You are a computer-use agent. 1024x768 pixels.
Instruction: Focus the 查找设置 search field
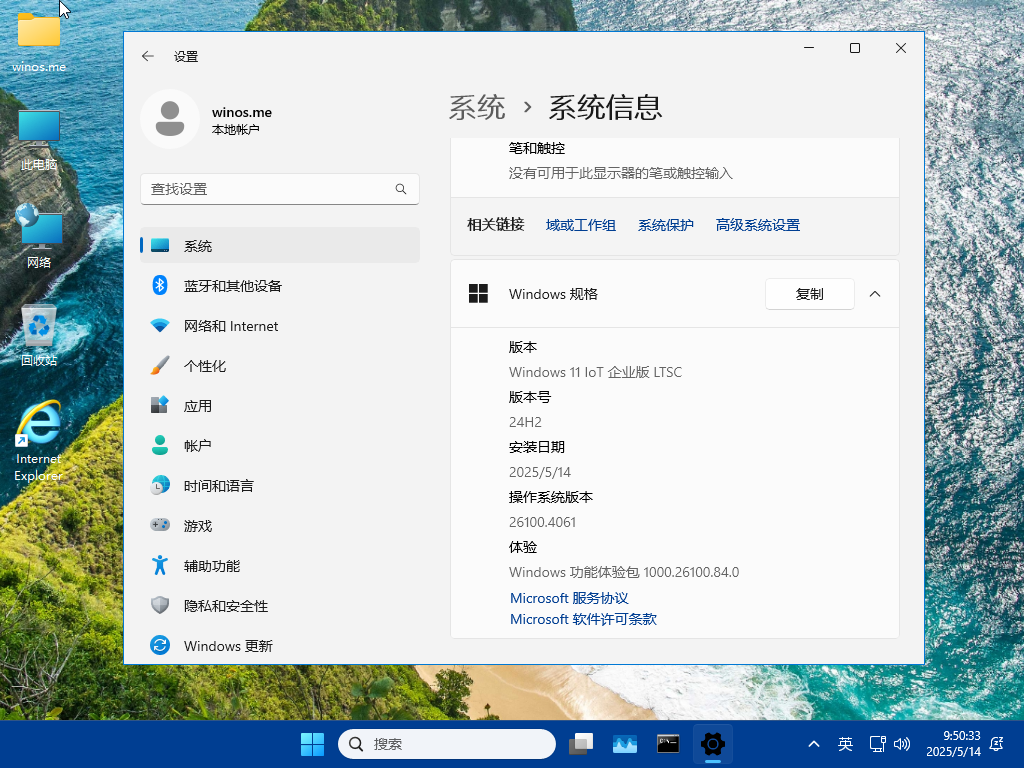click(x=280, y=189)
